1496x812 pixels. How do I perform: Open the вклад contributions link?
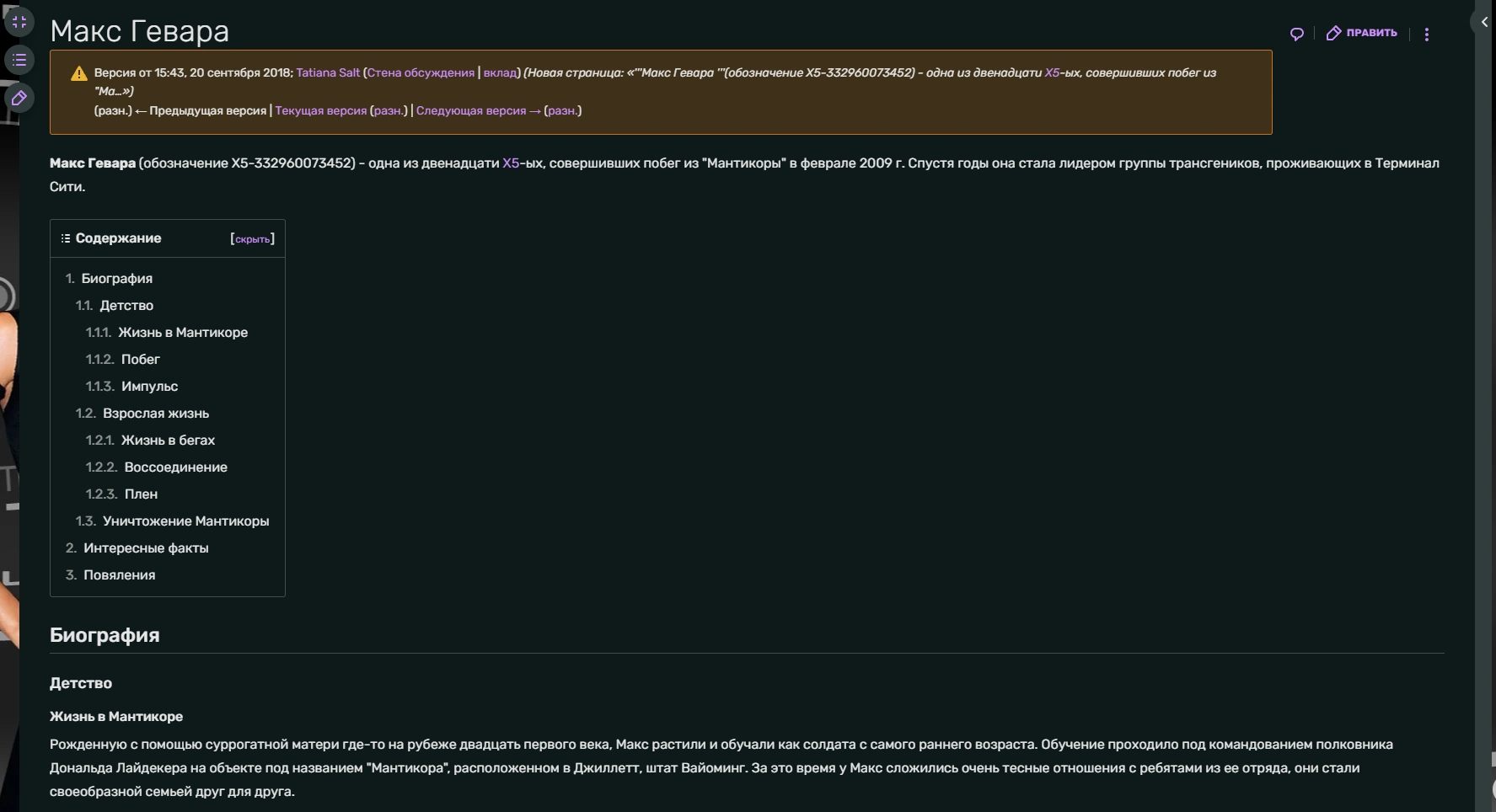pyautogui.click(x=500, y=72)
